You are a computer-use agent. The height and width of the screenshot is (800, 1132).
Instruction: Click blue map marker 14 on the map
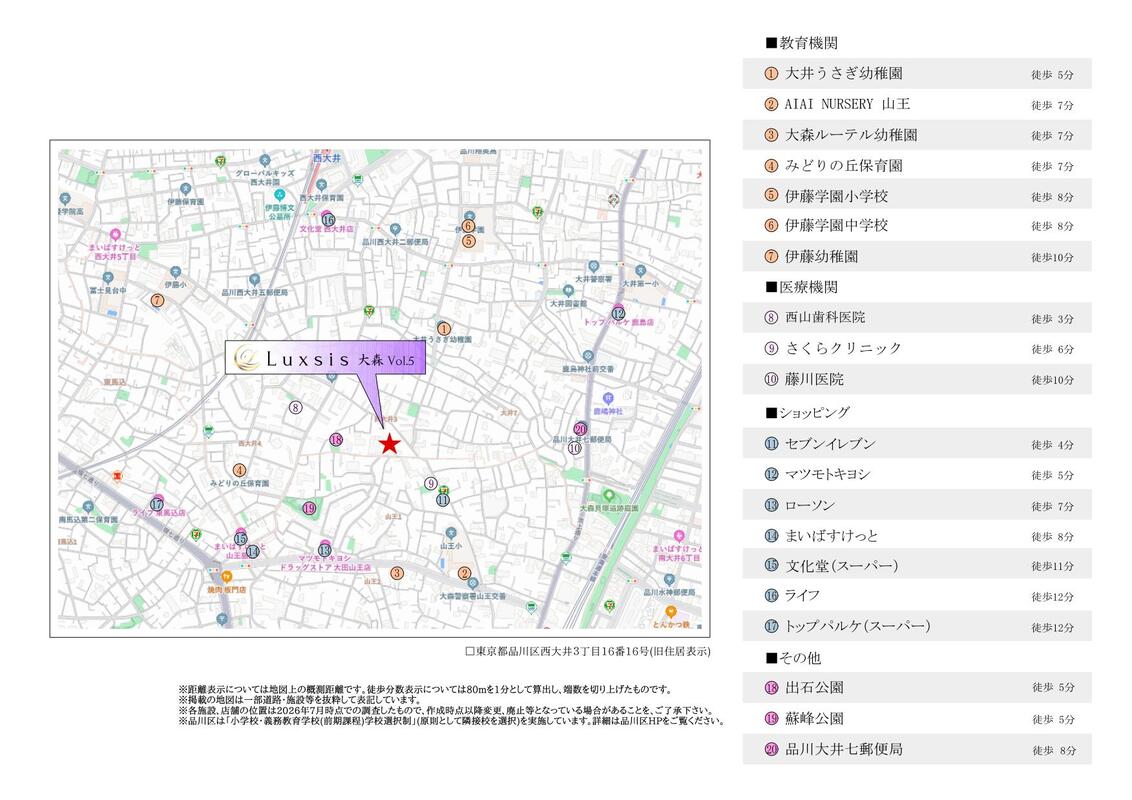[253, 552]
